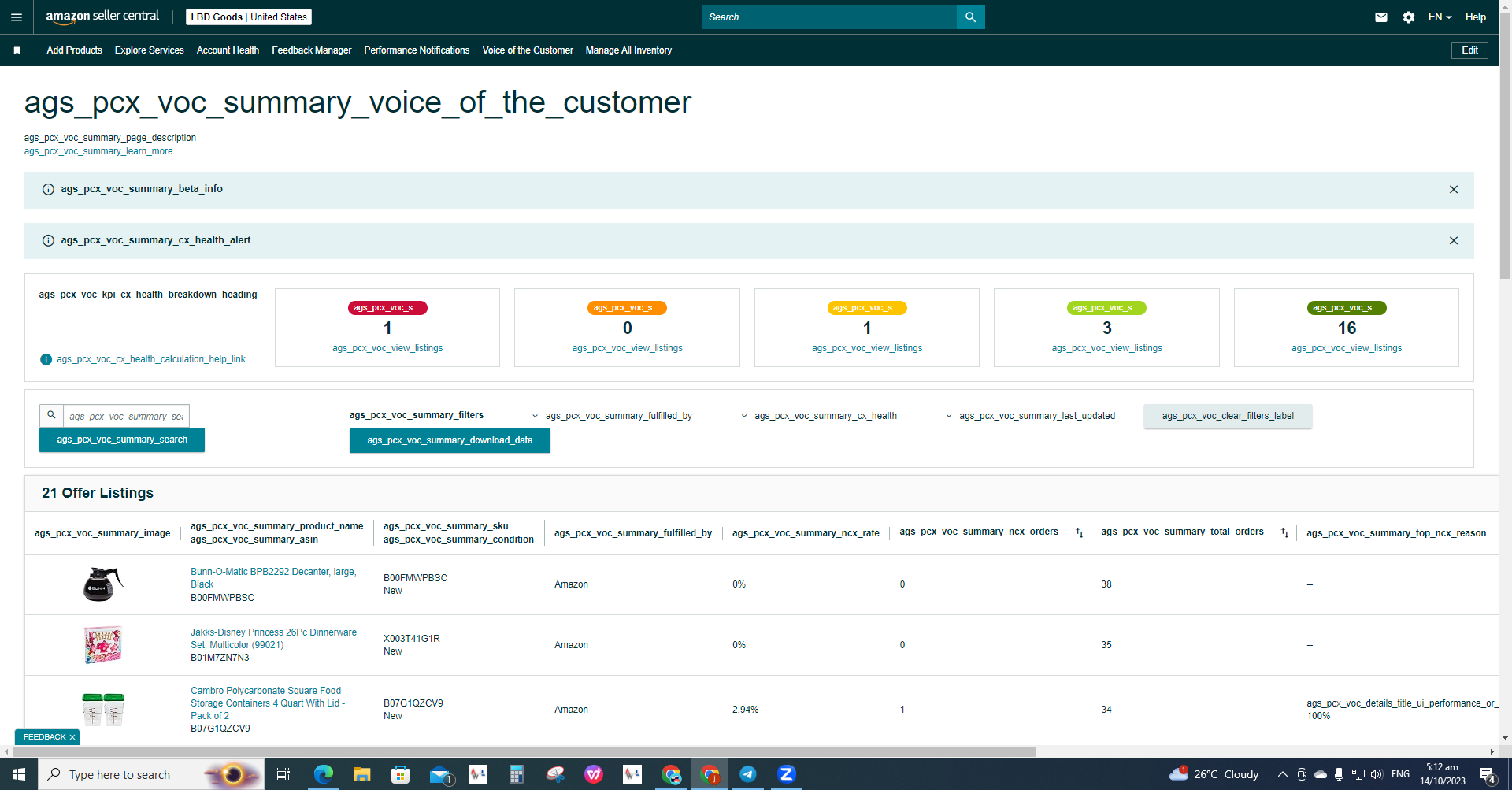Dismiss the cx health alert banner
Viewport: 1512px width, 790px height.
coord(1454,240)
